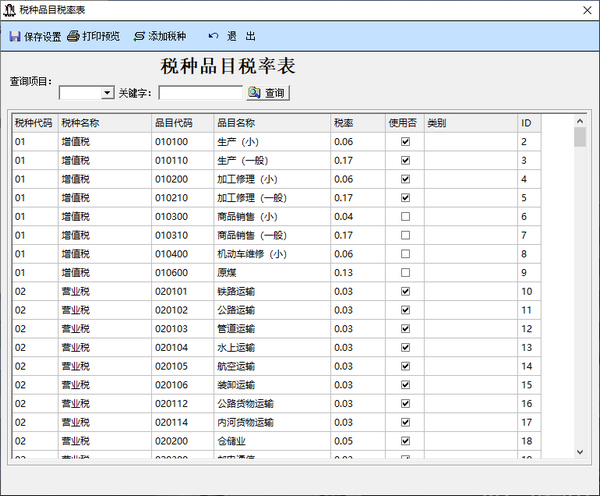Toggle the 铁路运输 in-use checkbox

[405, 291]
